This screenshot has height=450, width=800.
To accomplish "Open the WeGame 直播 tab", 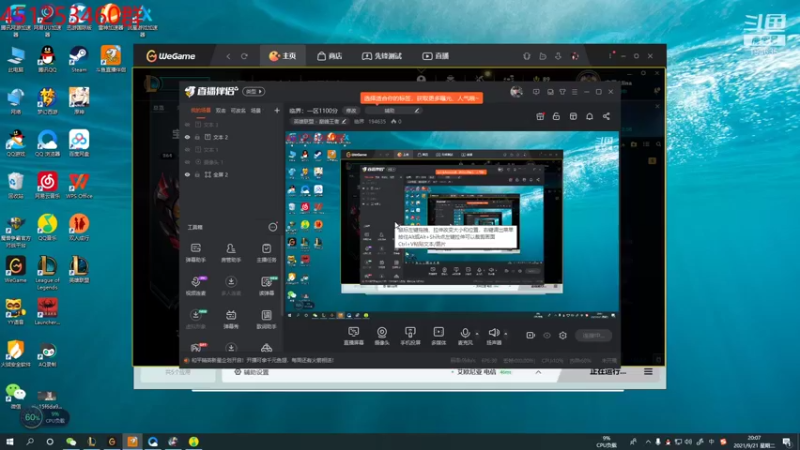I will pos(435,56).
